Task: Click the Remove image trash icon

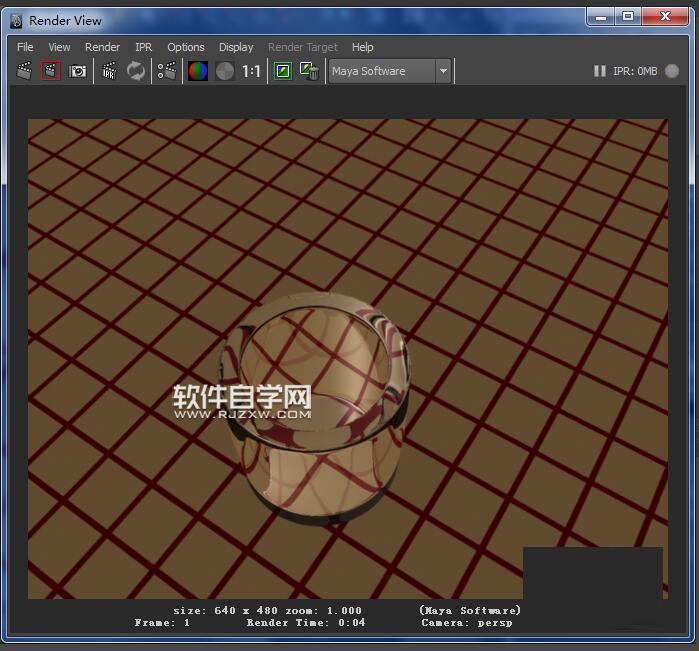Action: click(x=309, y=71)
